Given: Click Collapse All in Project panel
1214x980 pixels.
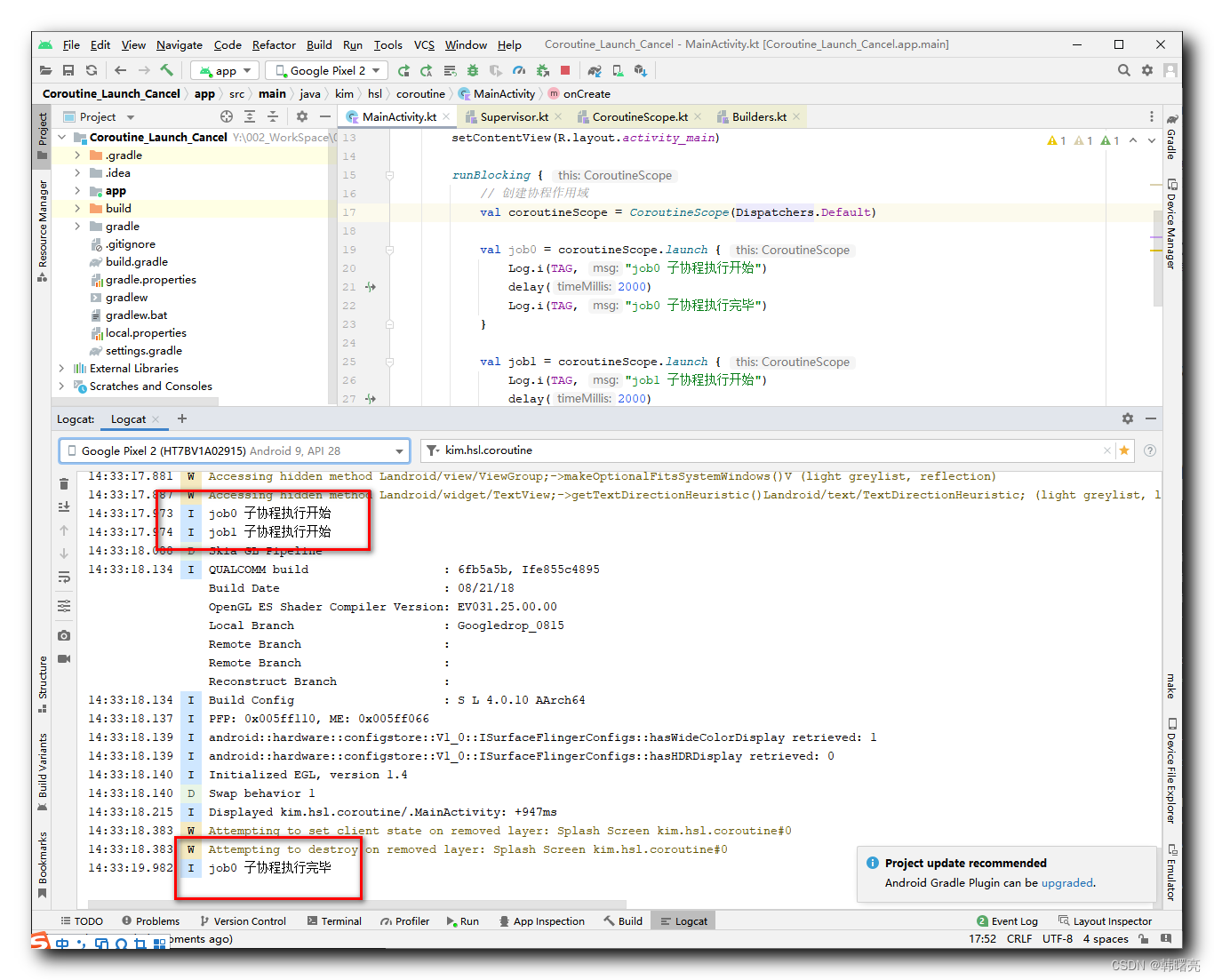Looking at the screenshot, I should [x=273, y=116].
